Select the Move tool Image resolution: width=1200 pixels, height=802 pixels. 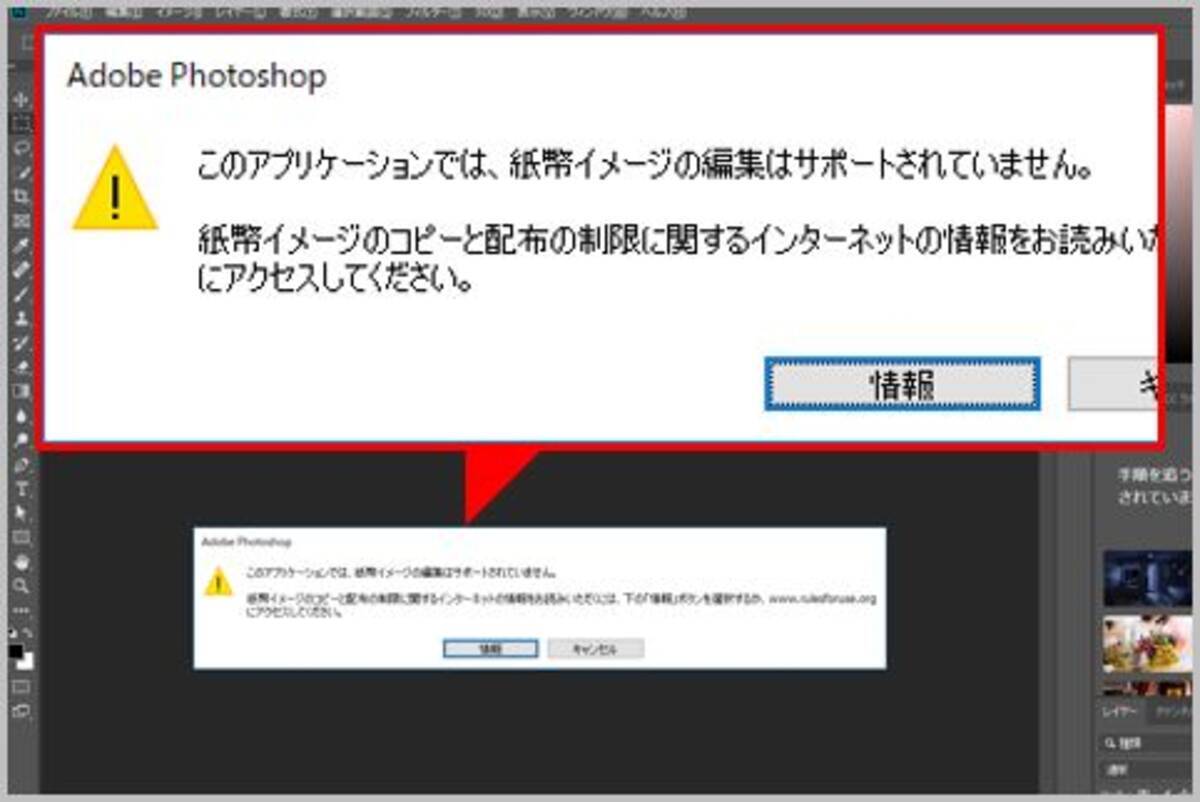[x=21, y=100]
